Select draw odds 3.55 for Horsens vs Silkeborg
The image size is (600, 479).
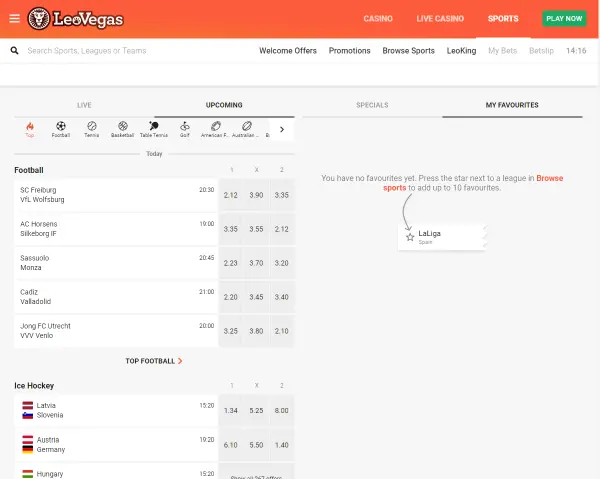256,229
